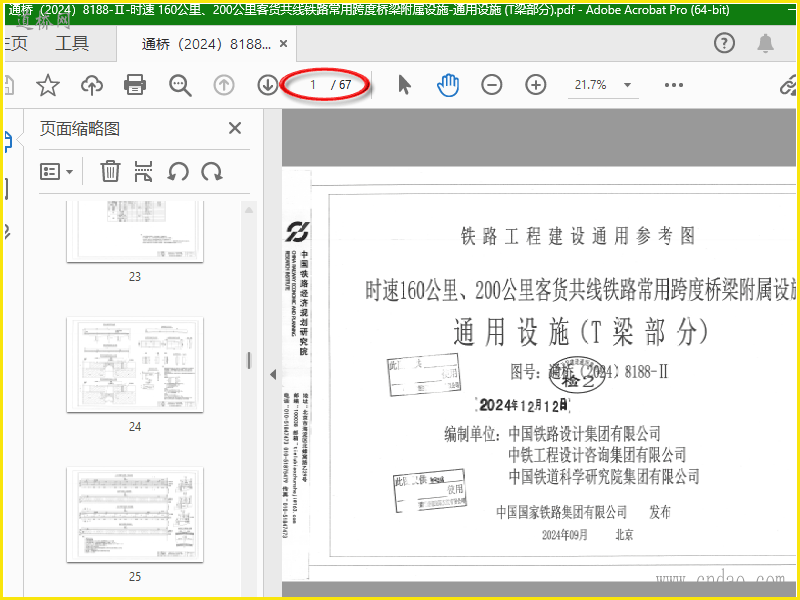Zoom out with minus button

[491, 85]
